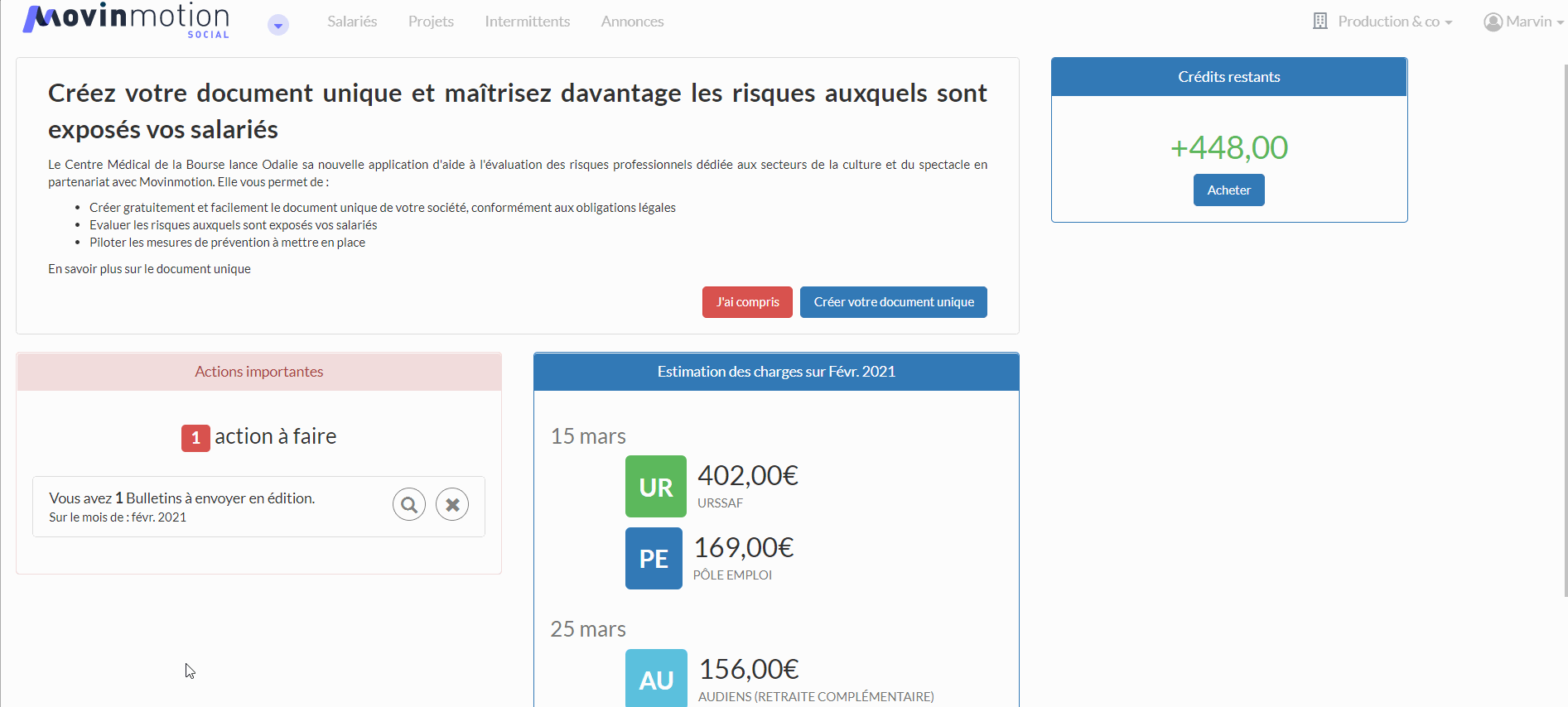Click the blue PE Pôle Emploi tile

coord(654,559)
